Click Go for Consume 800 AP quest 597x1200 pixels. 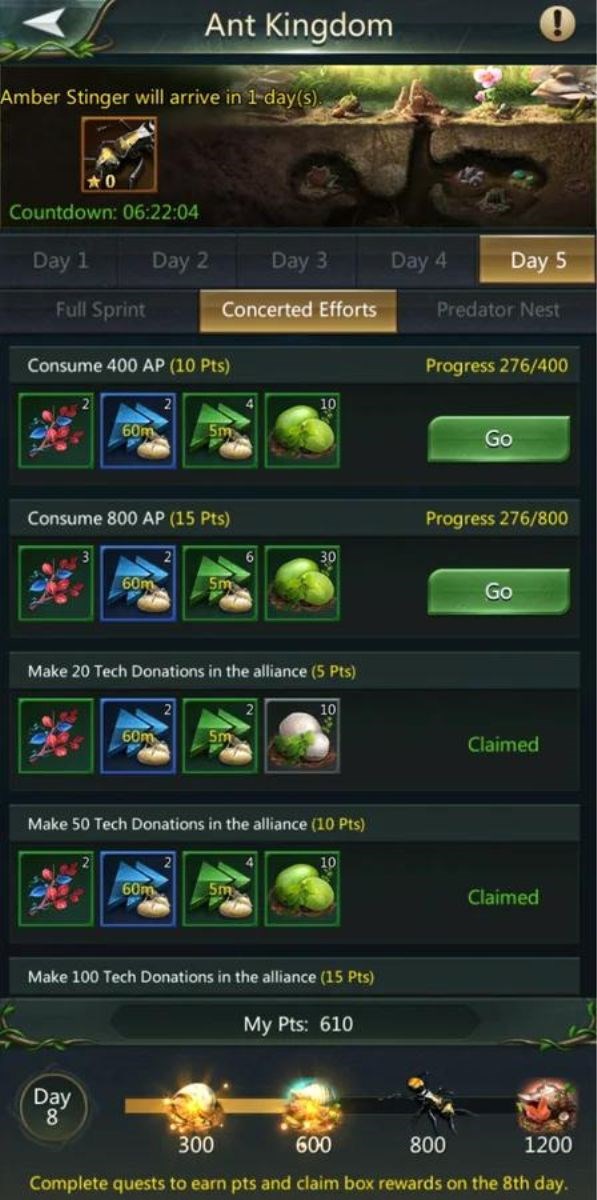coord(498,592)
